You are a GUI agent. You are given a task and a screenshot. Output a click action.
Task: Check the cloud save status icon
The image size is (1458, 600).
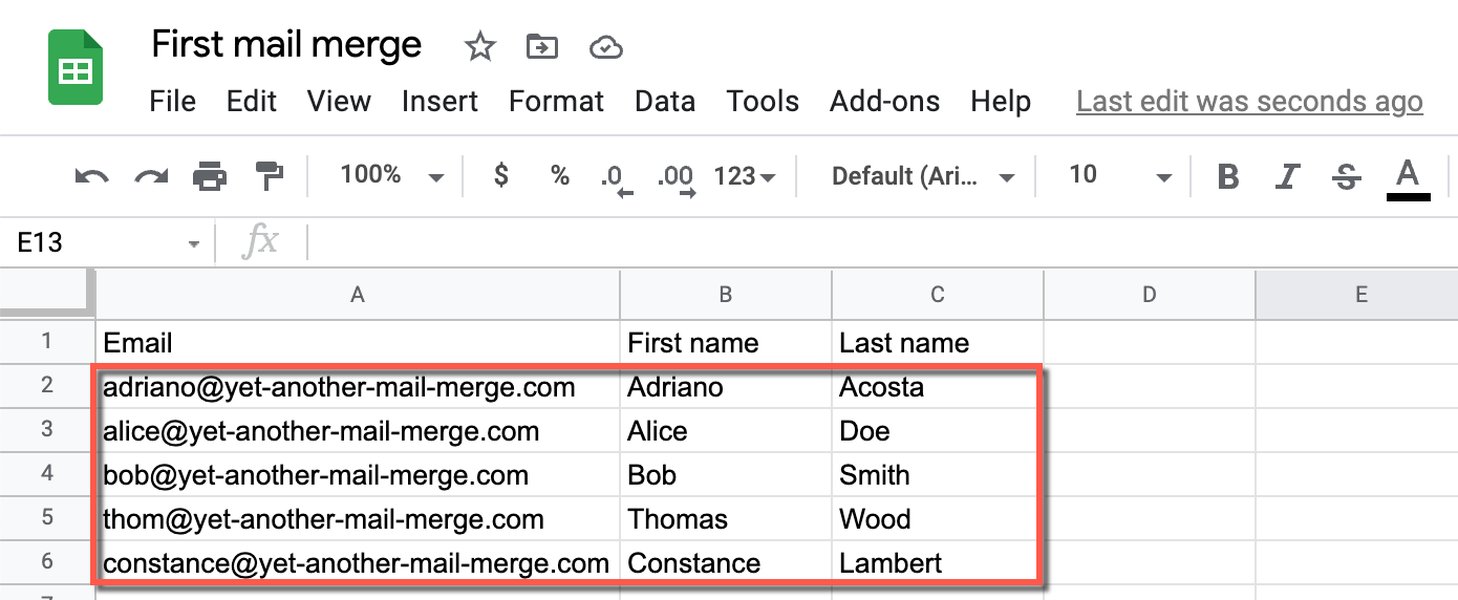[606, 47]
